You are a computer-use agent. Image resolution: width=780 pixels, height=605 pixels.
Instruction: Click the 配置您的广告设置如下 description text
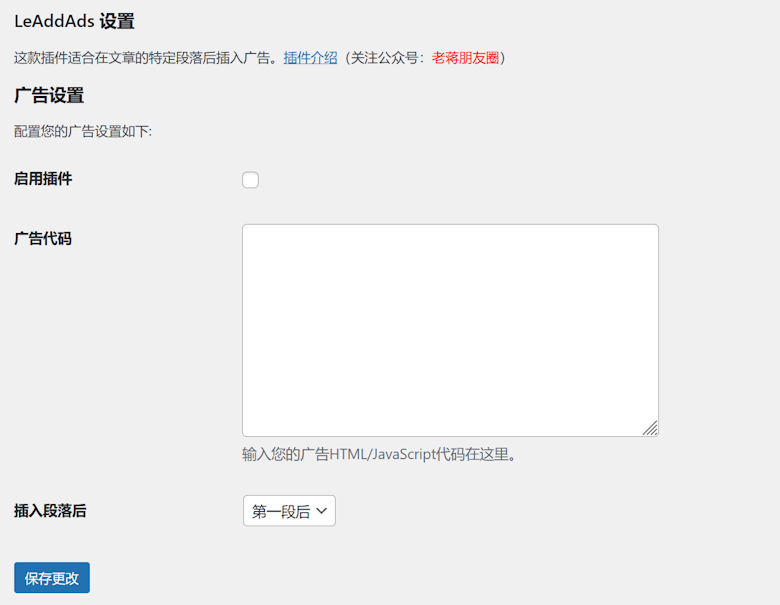(83, 131)
